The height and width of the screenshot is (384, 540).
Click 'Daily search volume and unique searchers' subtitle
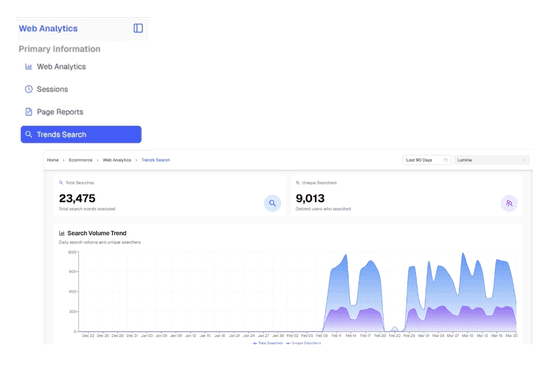100,242
